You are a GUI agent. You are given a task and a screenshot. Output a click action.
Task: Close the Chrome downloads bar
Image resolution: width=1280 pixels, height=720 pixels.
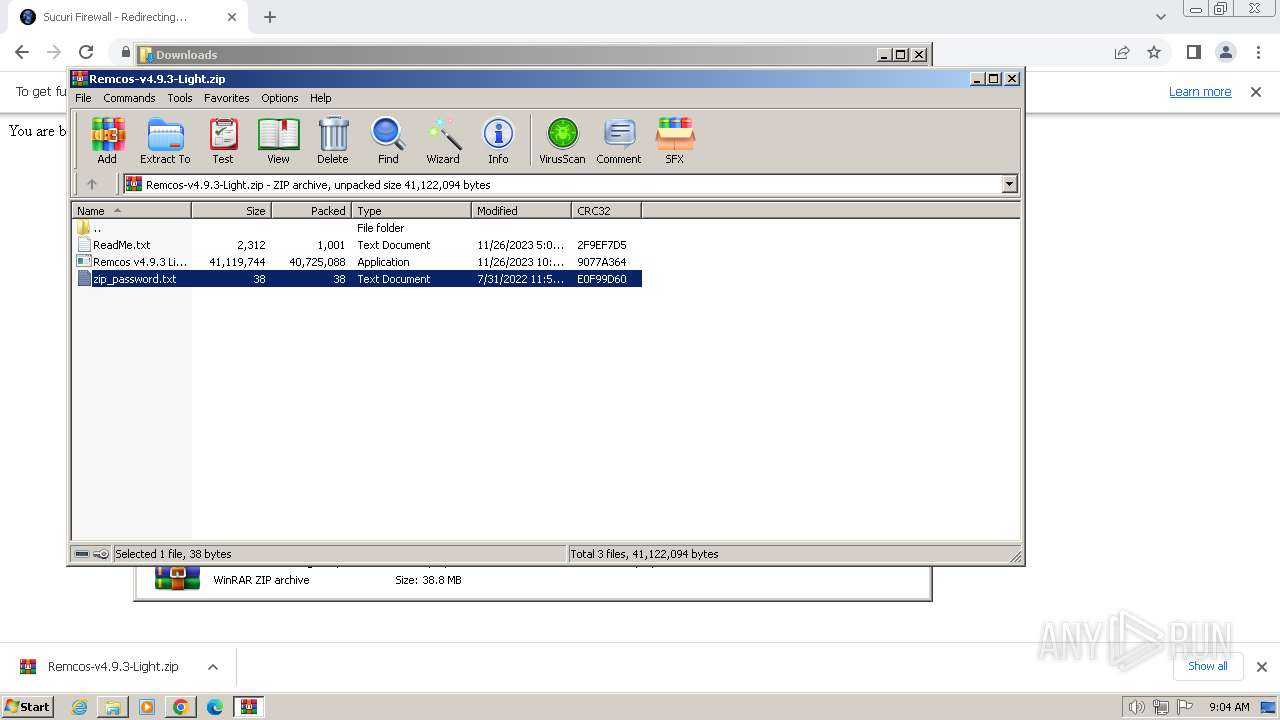(x=1261, y=667)
